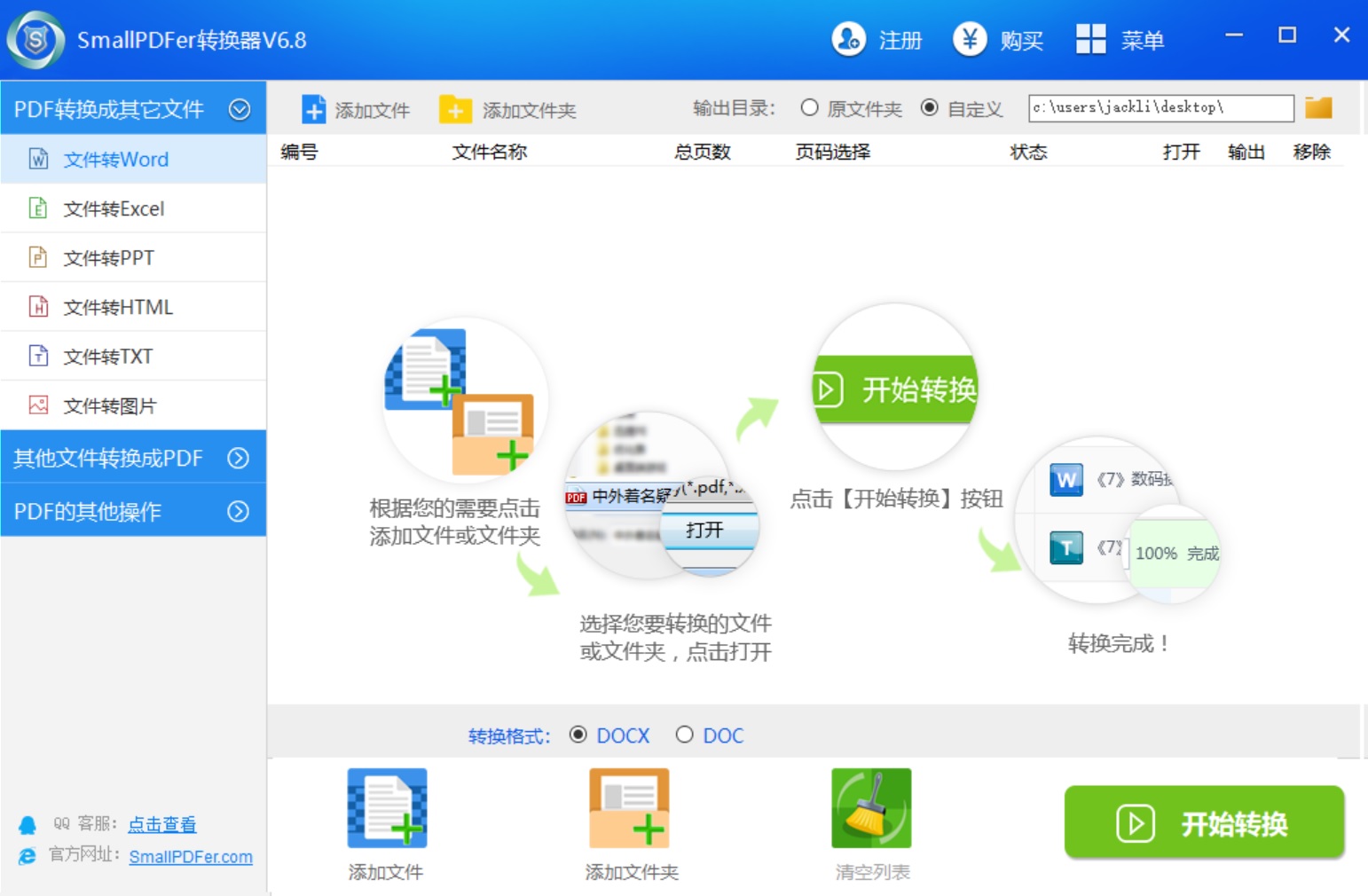Open the 菜单 grid menu icon

(x=1090, y=39)
